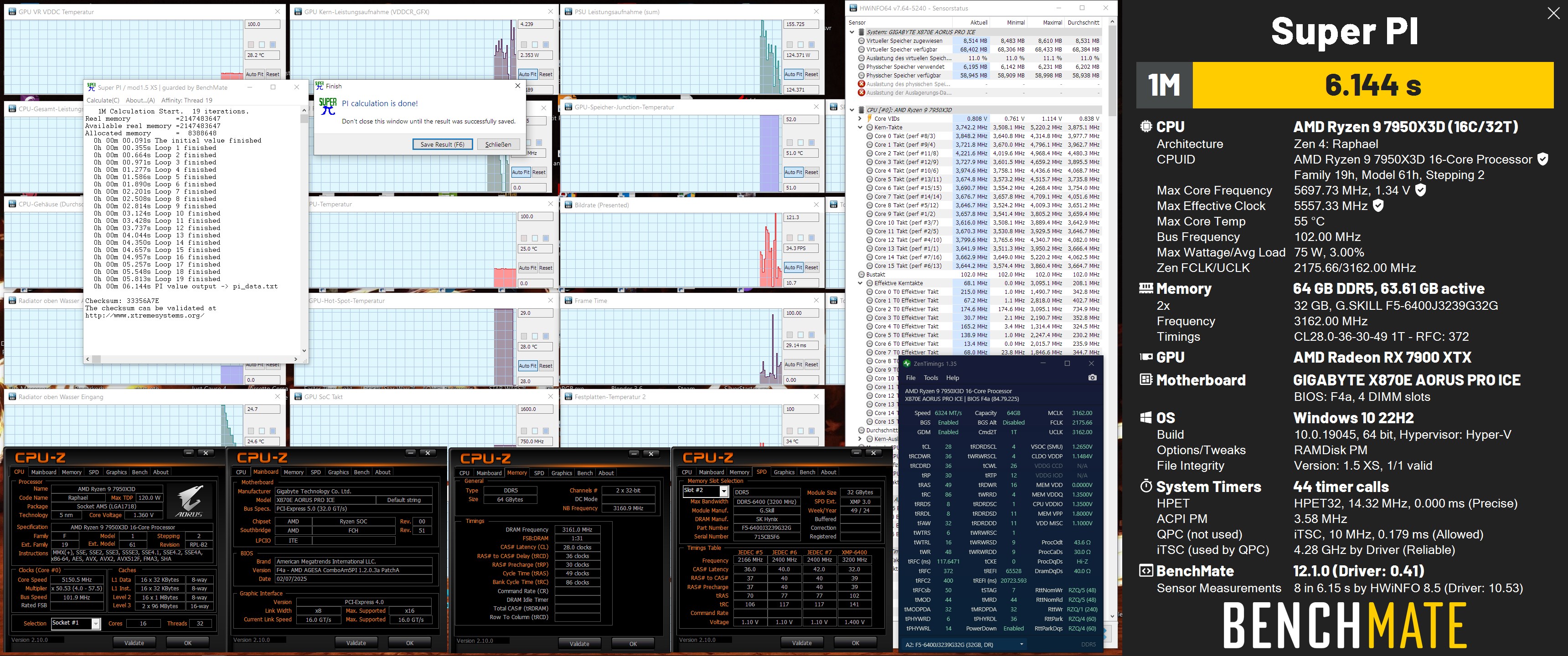Click the clock icon beside Bustakt
1568x656 pixels.
(x=861, y=274)
